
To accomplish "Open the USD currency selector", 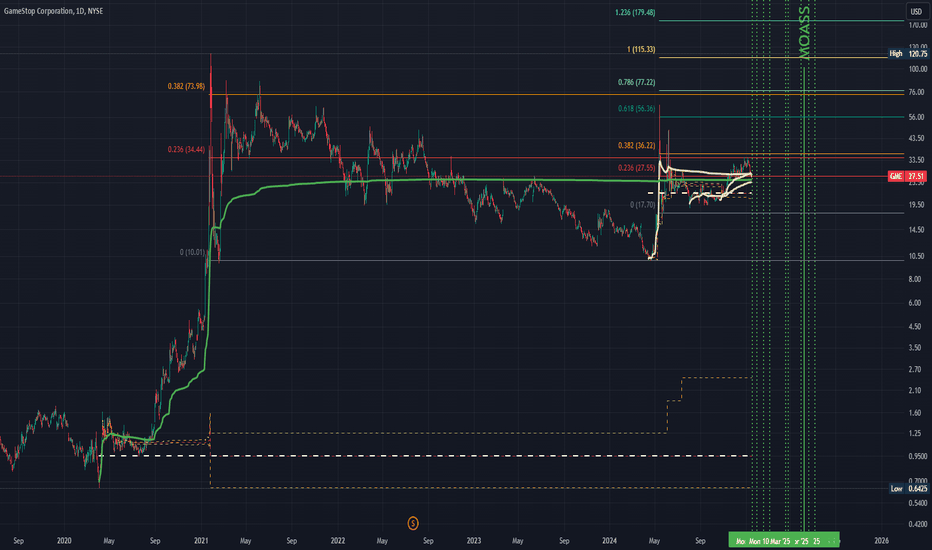I will 914,12.
